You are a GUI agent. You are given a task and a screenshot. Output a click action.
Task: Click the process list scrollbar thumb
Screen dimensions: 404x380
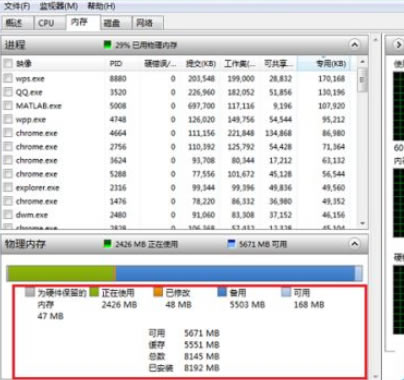[363, 80]
